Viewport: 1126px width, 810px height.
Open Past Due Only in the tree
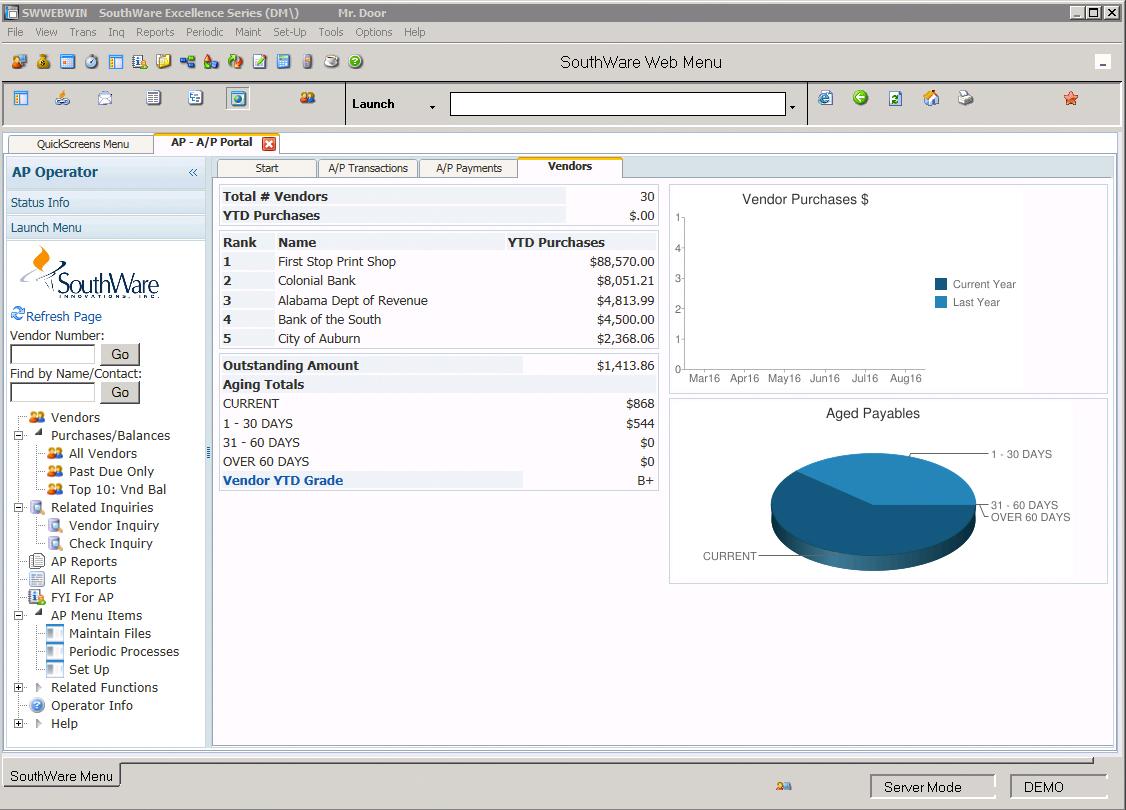point(111,471)
